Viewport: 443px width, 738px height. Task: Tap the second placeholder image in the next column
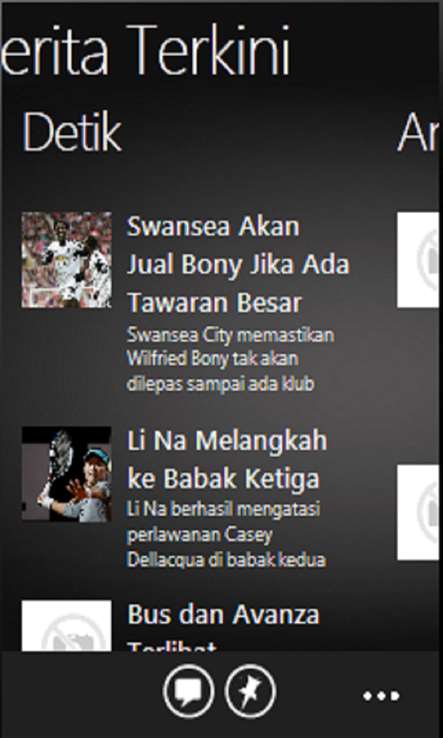point(418,512)
